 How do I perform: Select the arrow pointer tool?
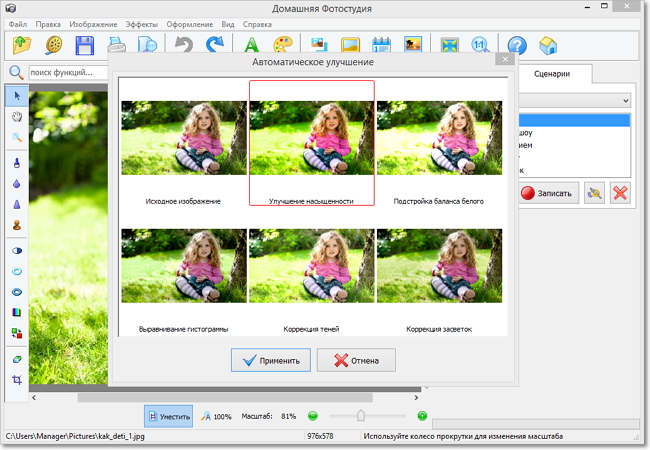[17, 96]
